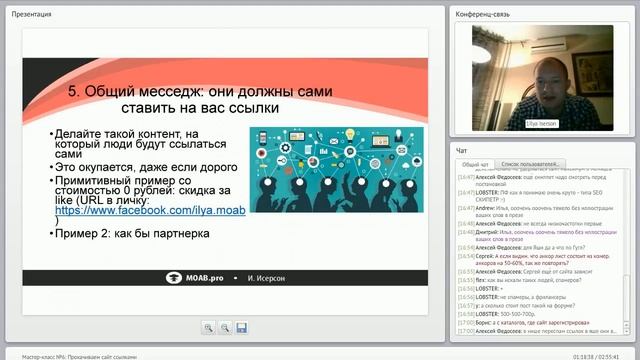Click the speaker name label on video

(x=541, y=124)
